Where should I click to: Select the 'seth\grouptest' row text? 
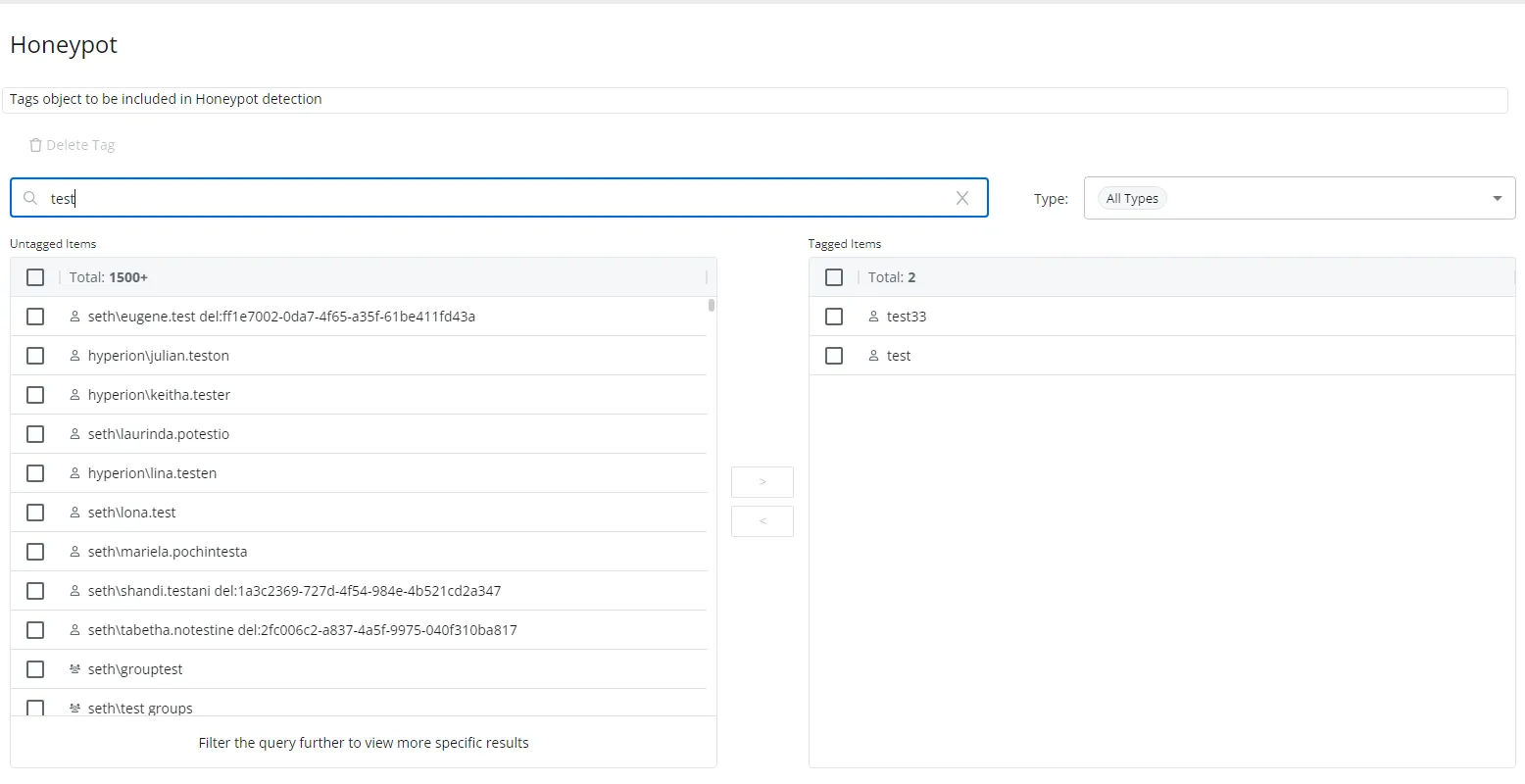click(x=135, y=669)
